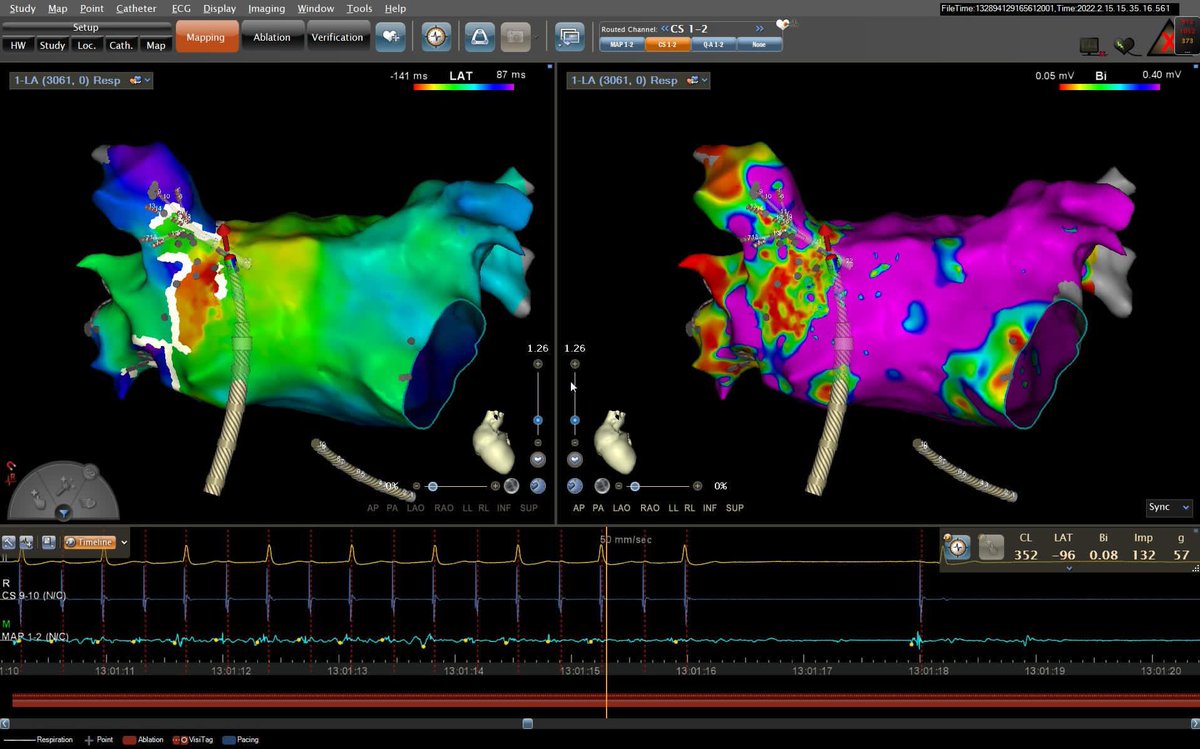
Task: Set right map to LAO view
Action: click(x=621, y=508)
